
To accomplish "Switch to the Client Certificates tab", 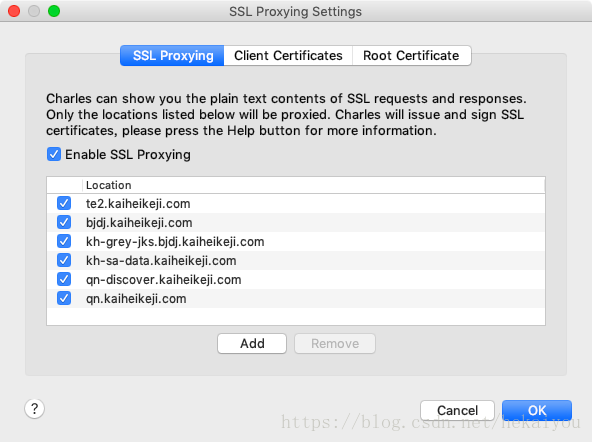I will [288, 55].
